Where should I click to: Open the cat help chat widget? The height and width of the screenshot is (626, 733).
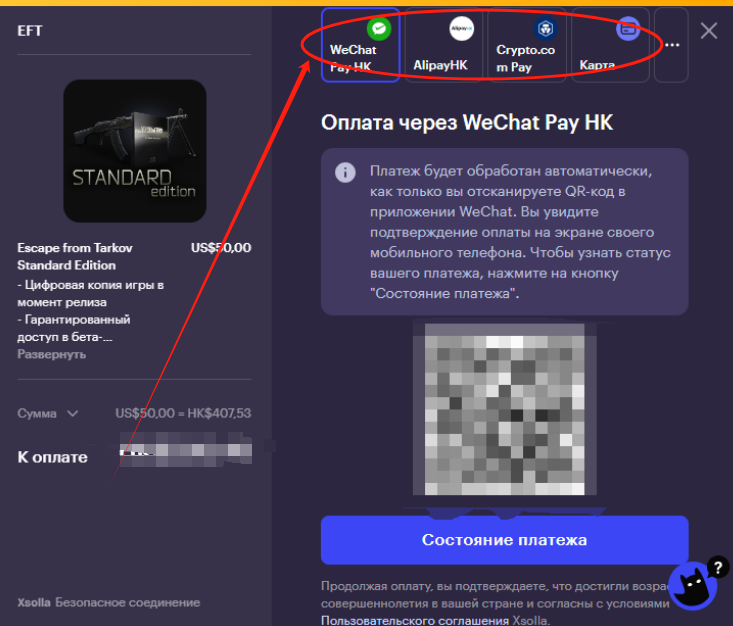693,586
